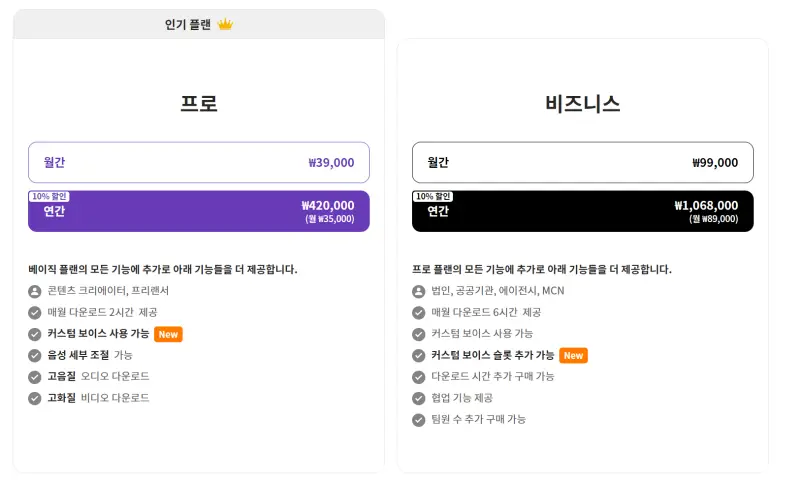Click the text 고음질 오디오 다운로드
This screenshot has height=483, width=800.
98,376
